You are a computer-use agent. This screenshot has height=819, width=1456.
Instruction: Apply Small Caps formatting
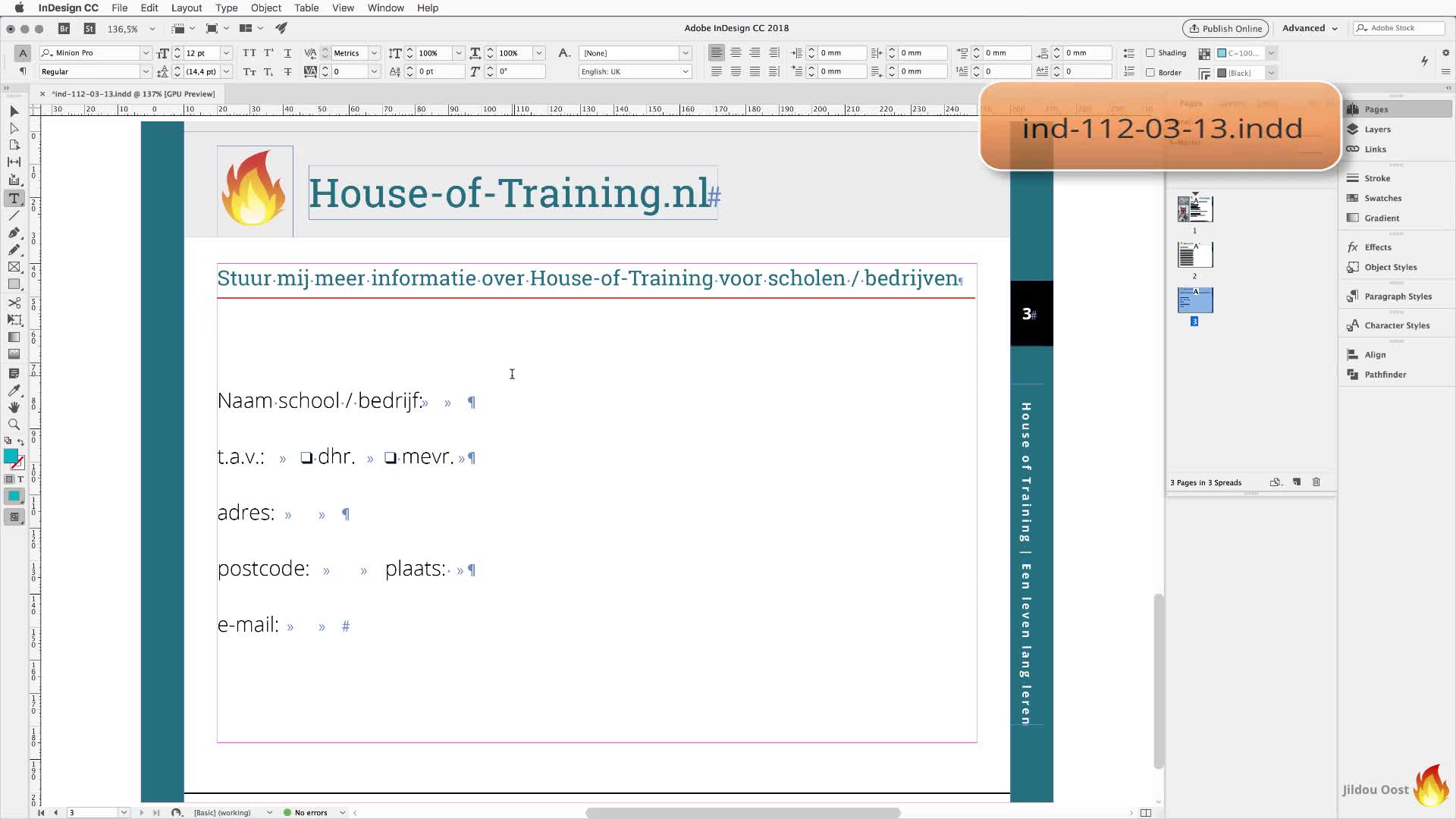pyautogui.click(x=249, y=71)
